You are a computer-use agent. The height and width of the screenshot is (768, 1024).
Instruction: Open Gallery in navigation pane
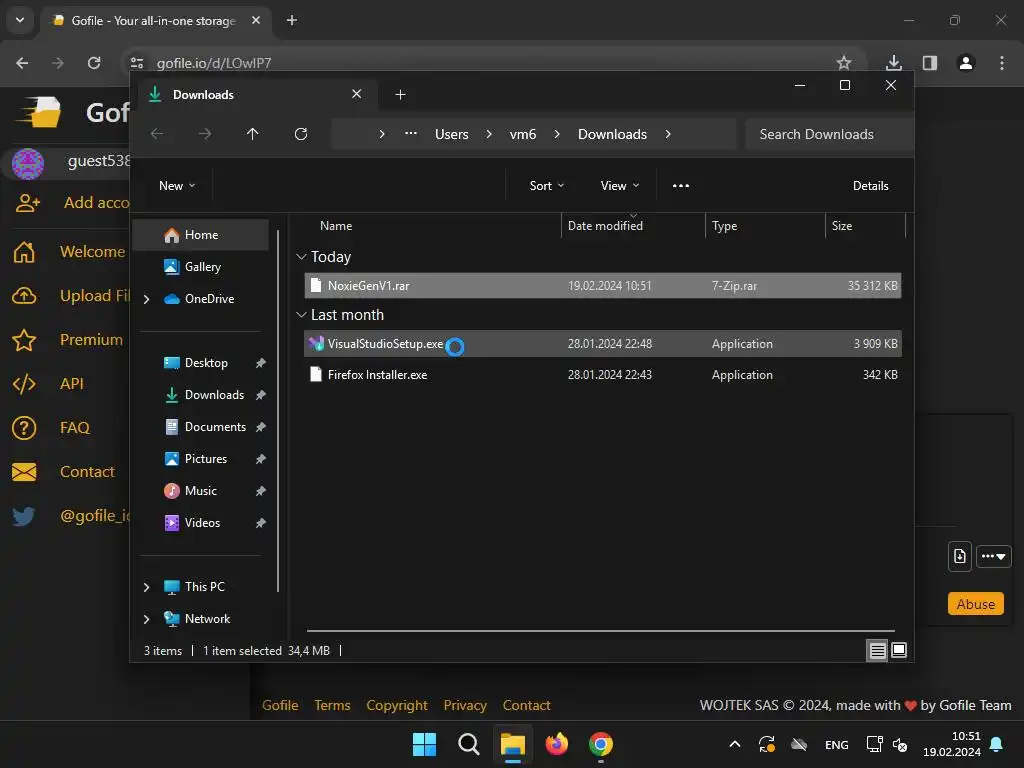(x=201, y=266)
